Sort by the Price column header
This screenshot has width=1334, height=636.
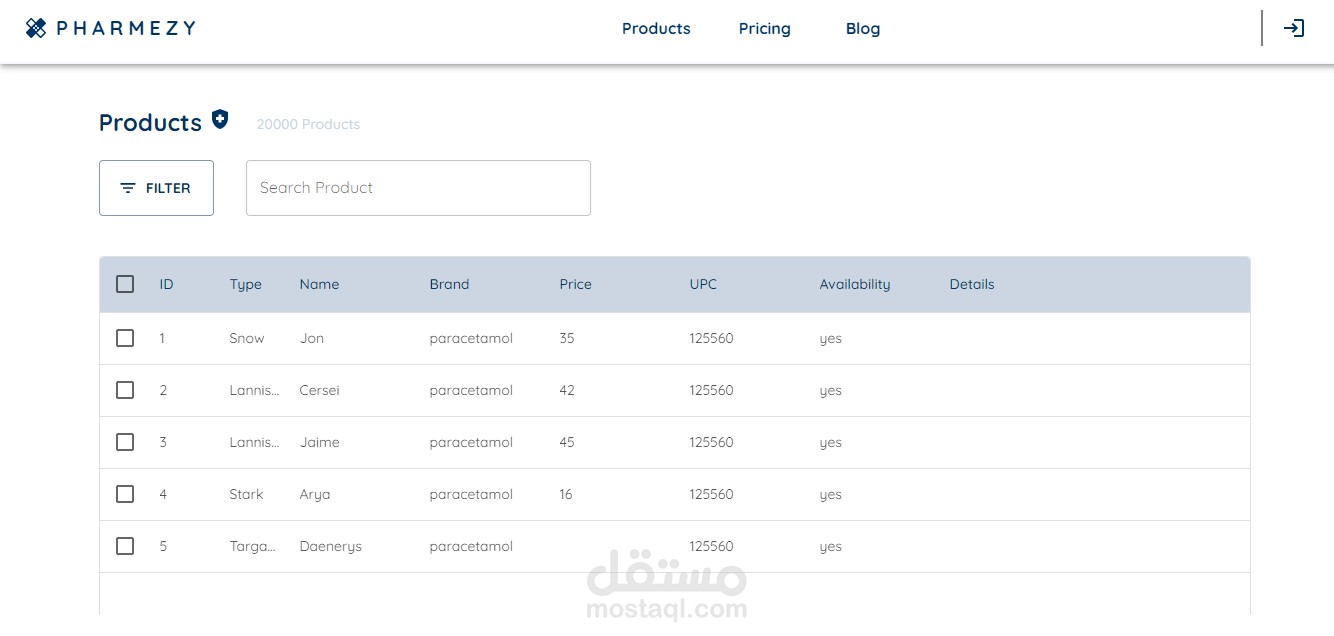pos(576,284)
